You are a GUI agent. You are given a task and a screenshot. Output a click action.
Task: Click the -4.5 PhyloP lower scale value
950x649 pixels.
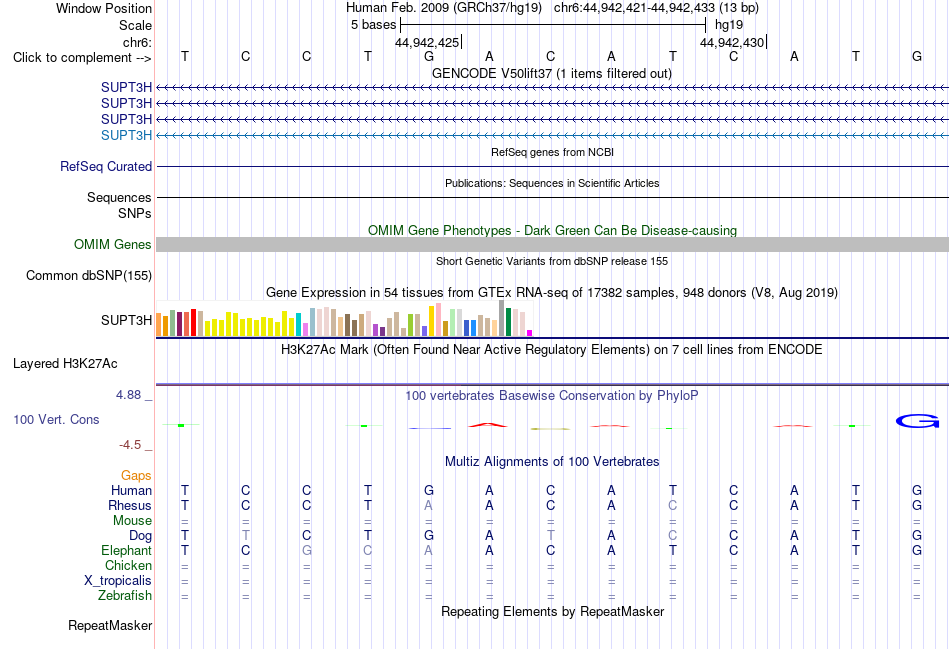point(130,445)
